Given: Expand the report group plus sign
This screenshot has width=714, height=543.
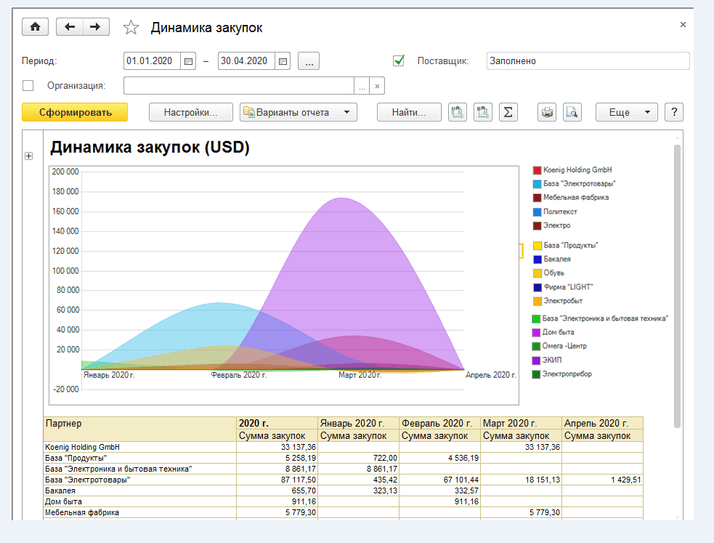Looking at the screenshot, I should coord(28,156).
